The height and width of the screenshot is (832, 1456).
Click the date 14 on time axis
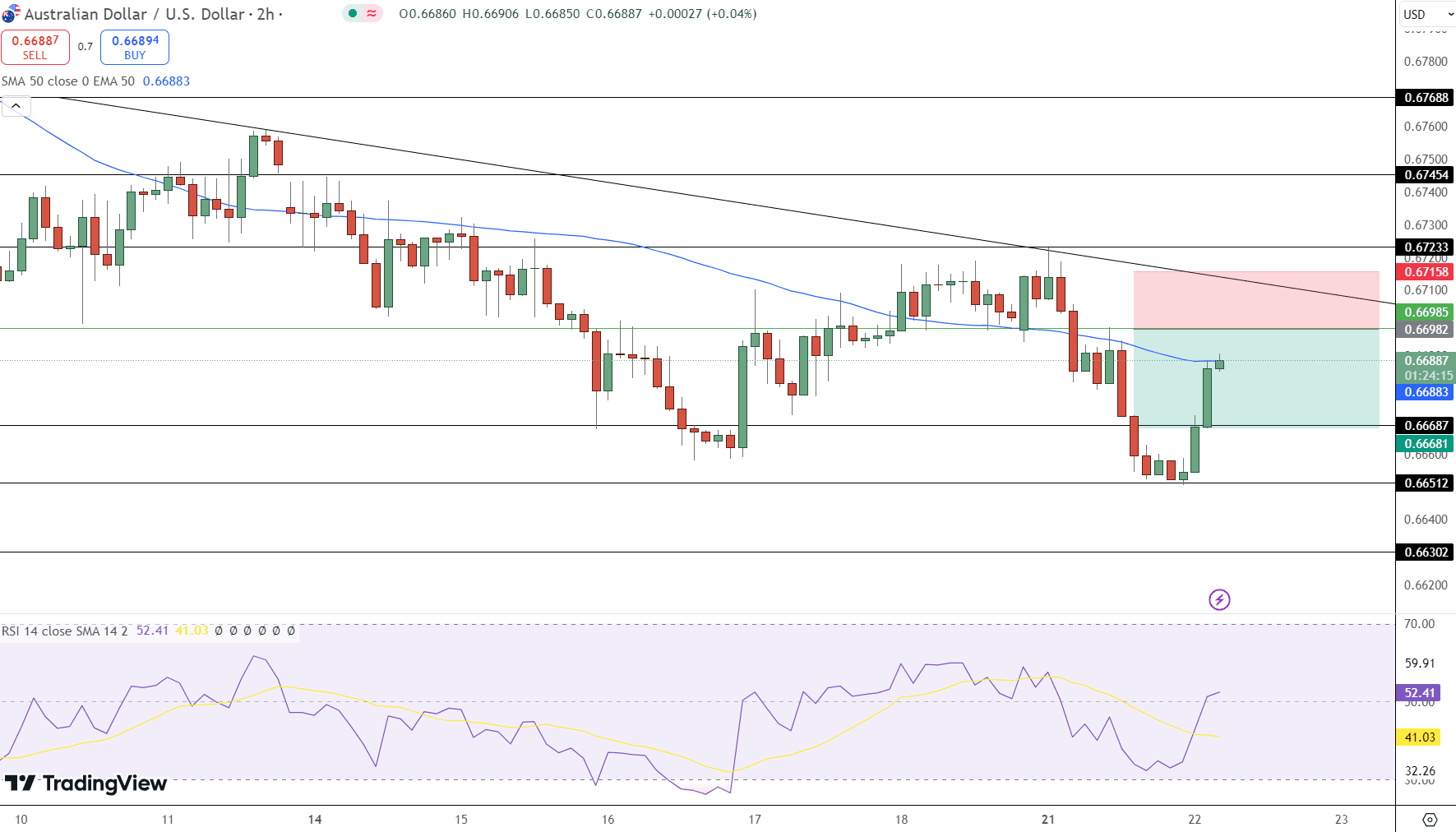(315, 820)
